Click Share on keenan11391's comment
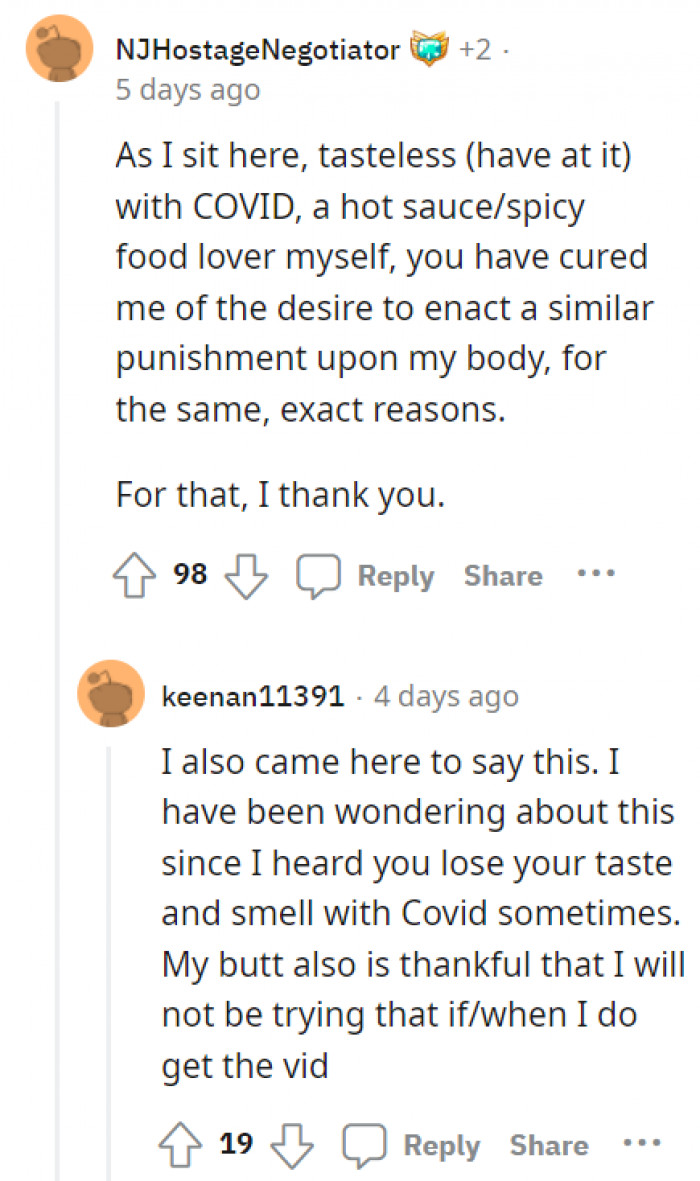 pos(549,1145)
